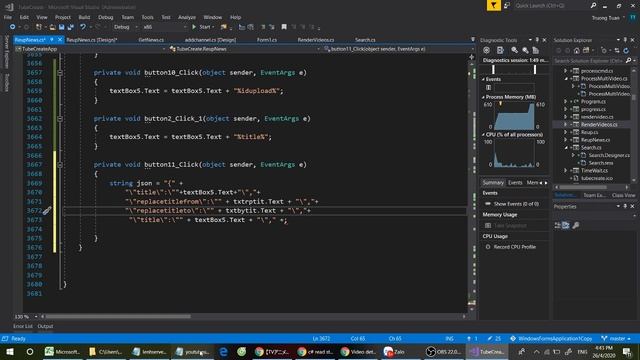Image resolution: width=640 pixels, height=360 pixels.
Task: Expand the TimeWait.cs tree node
Action: [x=566, y=171]
